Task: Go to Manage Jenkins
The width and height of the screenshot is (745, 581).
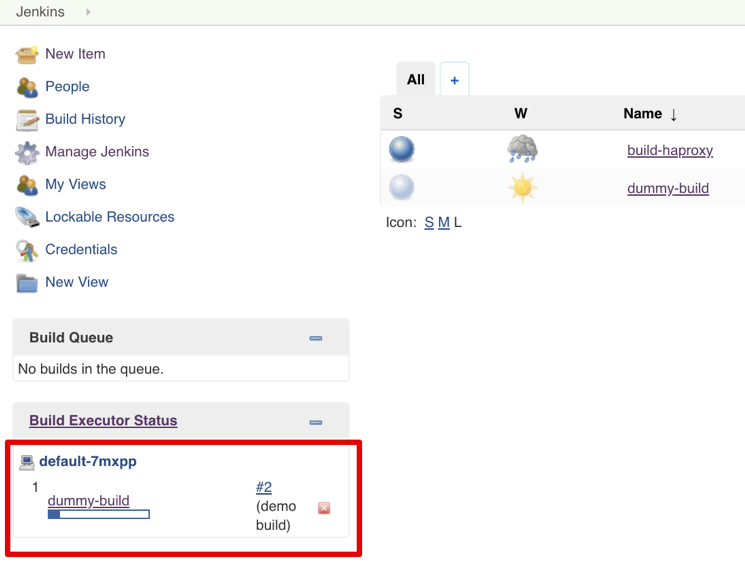Action: click(97, 152)
